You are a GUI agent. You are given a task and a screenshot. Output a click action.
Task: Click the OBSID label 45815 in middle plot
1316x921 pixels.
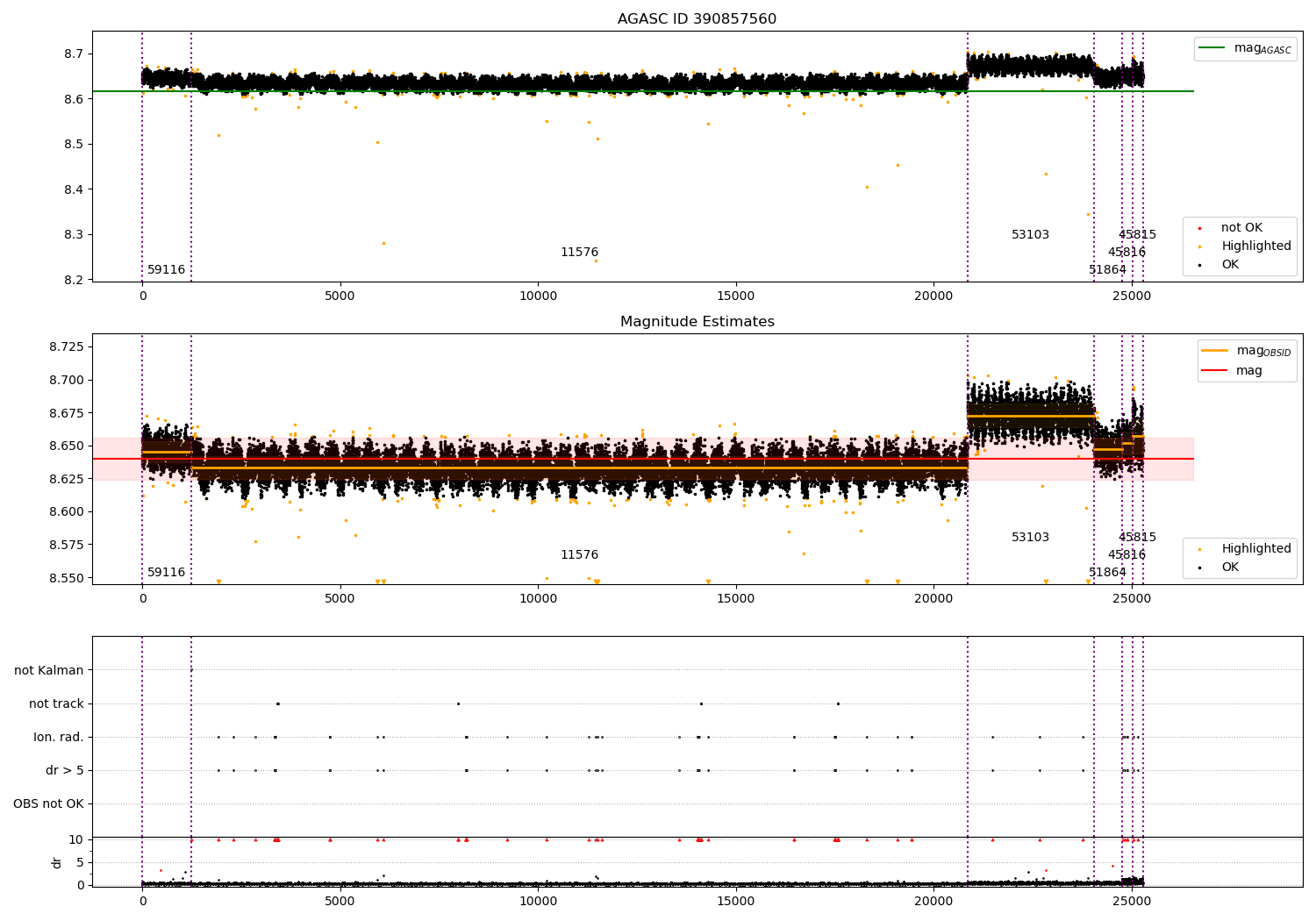pyautogui.click(x=1137, y=538)
